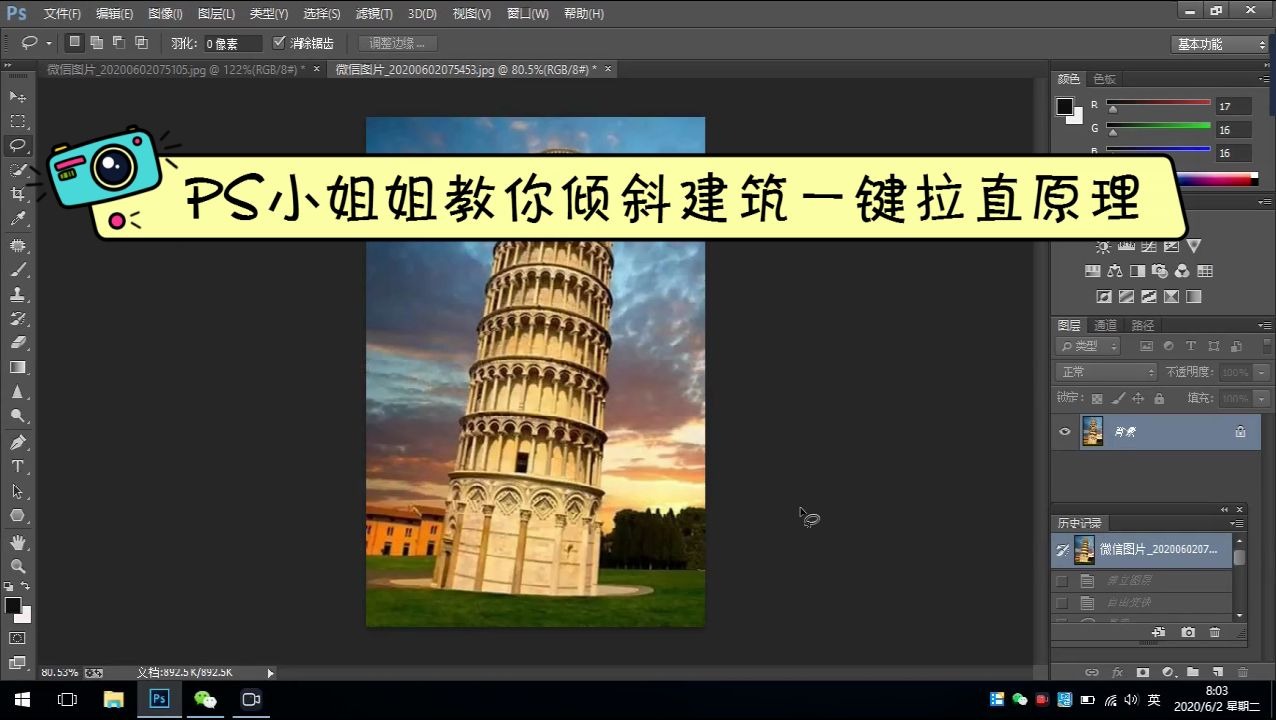Click Create new layer icon
The image size is (1276, 720).
pyautogui.click(x=1218, y=673)
